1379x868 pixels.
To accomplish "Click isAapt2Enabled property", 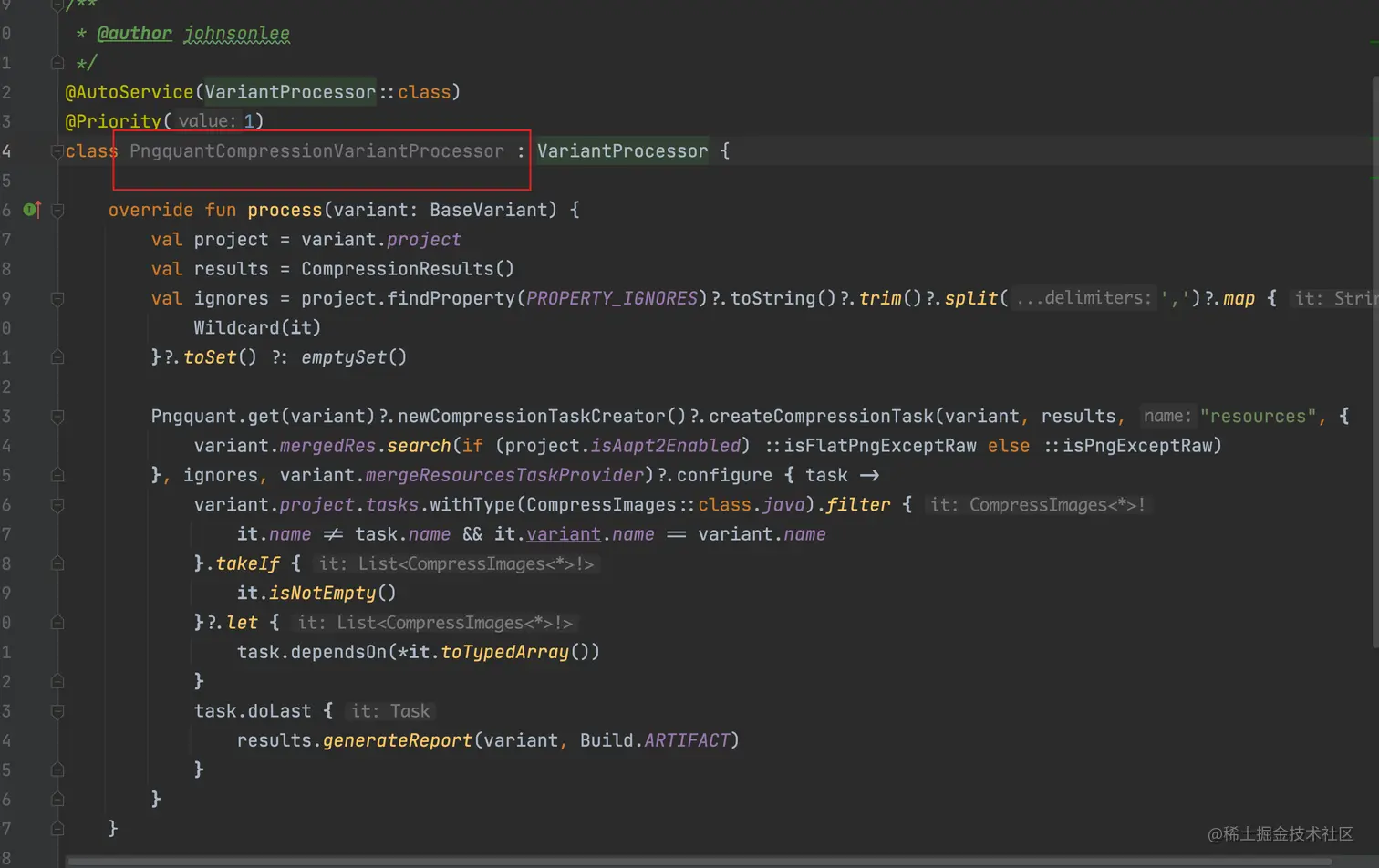I will click(x=666, y=446).
